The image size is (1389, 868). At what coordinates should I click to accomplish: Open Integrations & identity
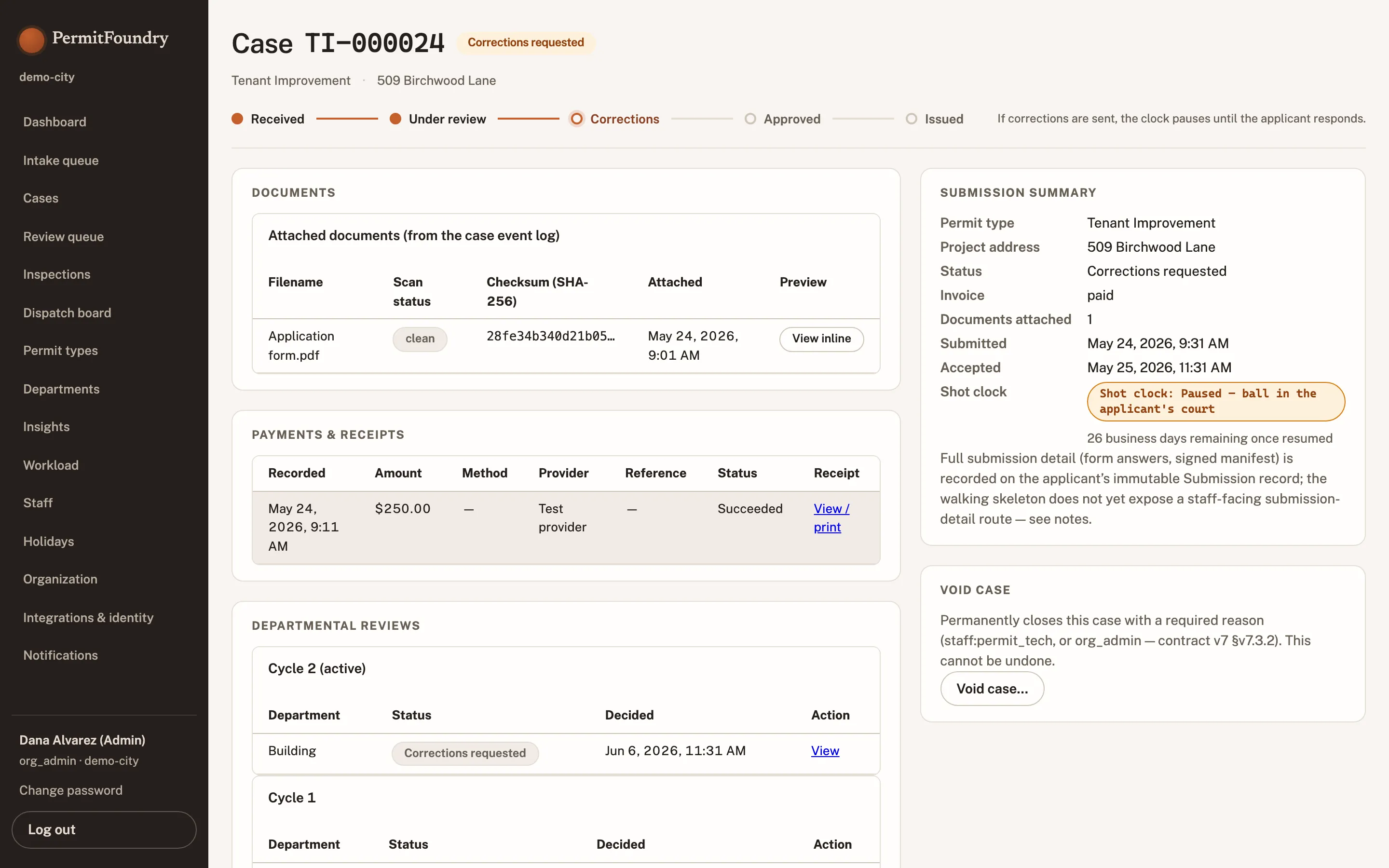point(88,618)
